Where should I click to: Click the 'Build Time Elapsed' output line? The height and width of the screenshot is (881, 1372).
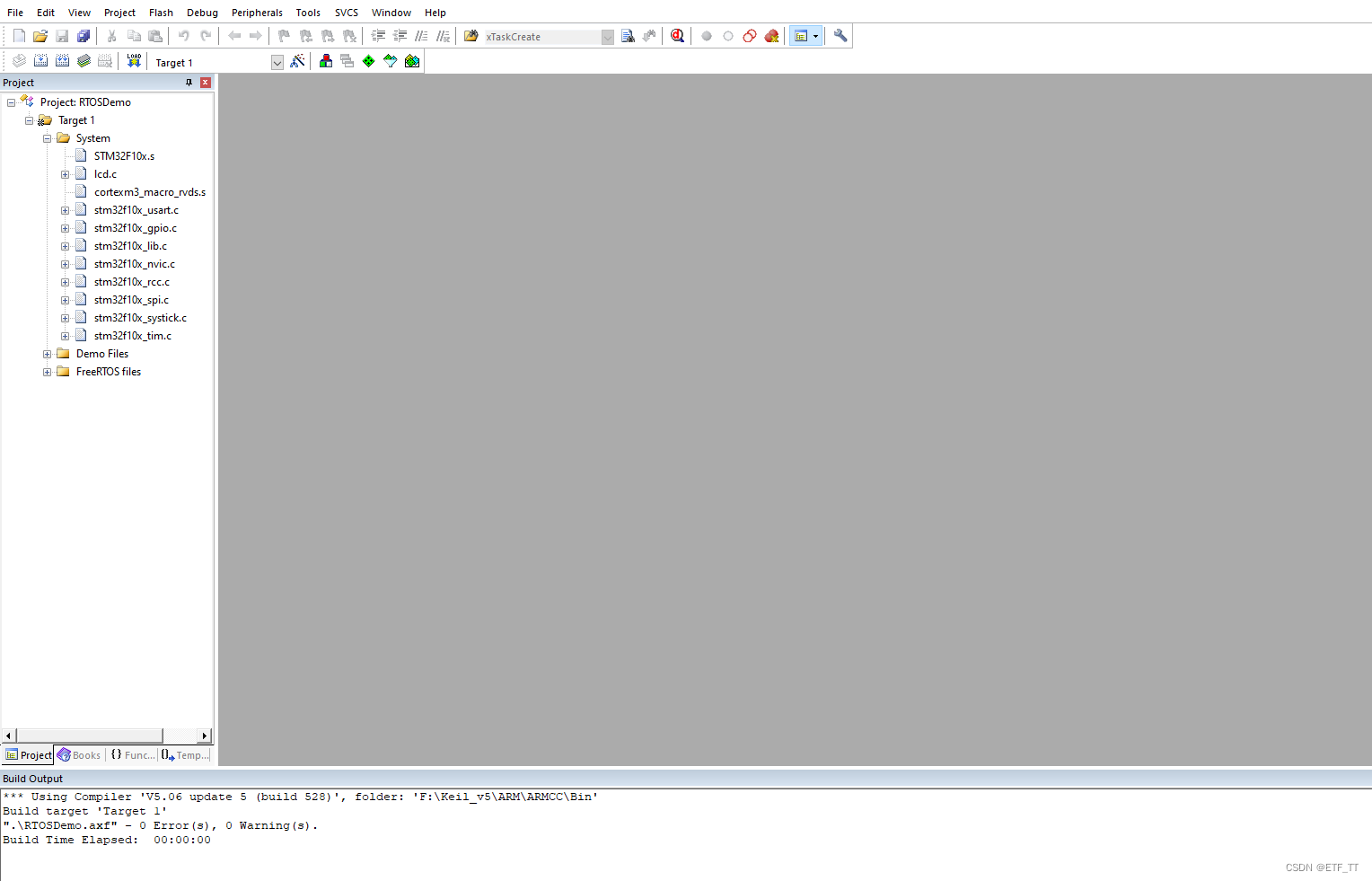tap(107, 840)
